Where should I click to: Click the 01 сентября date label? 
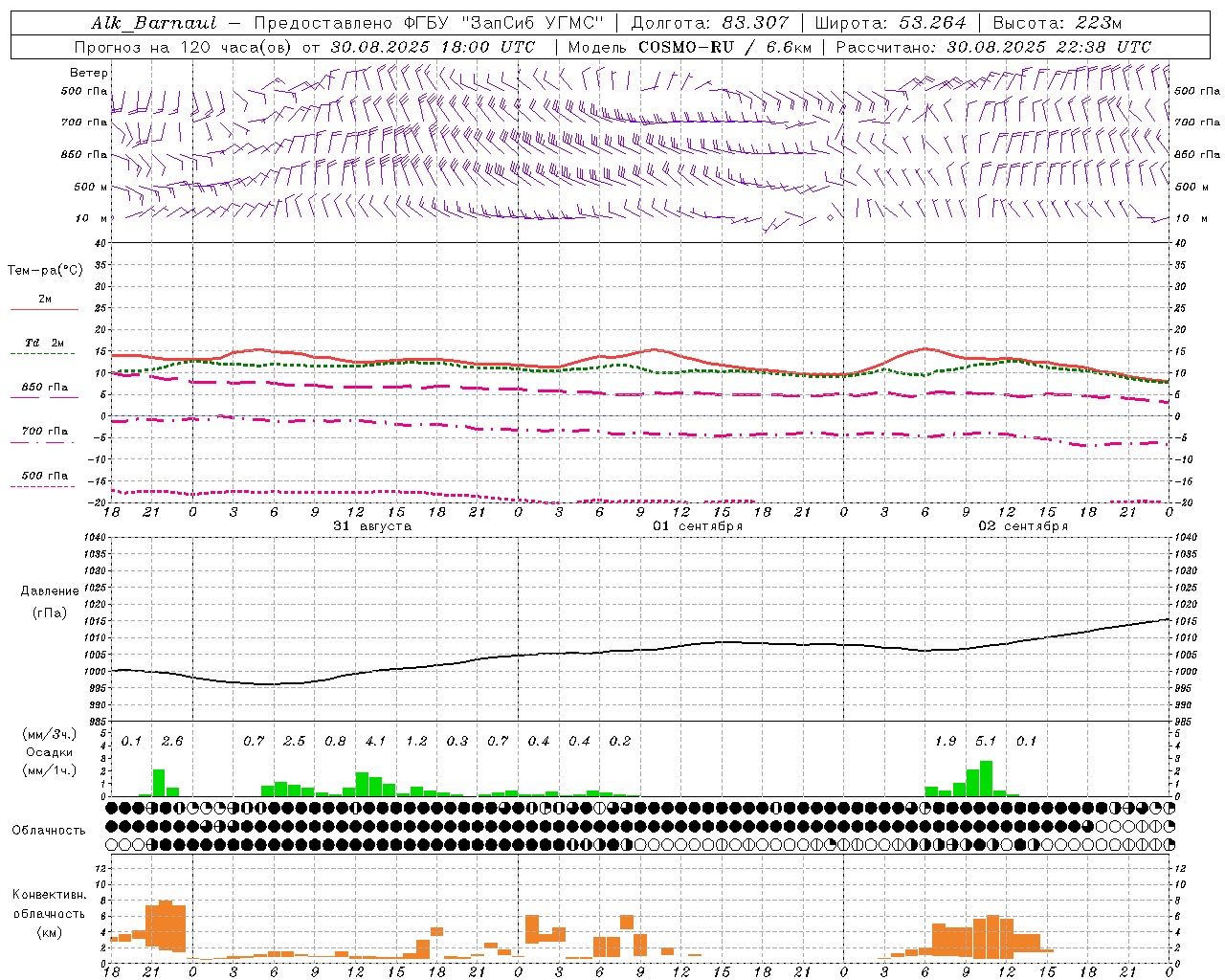point(698,526)
